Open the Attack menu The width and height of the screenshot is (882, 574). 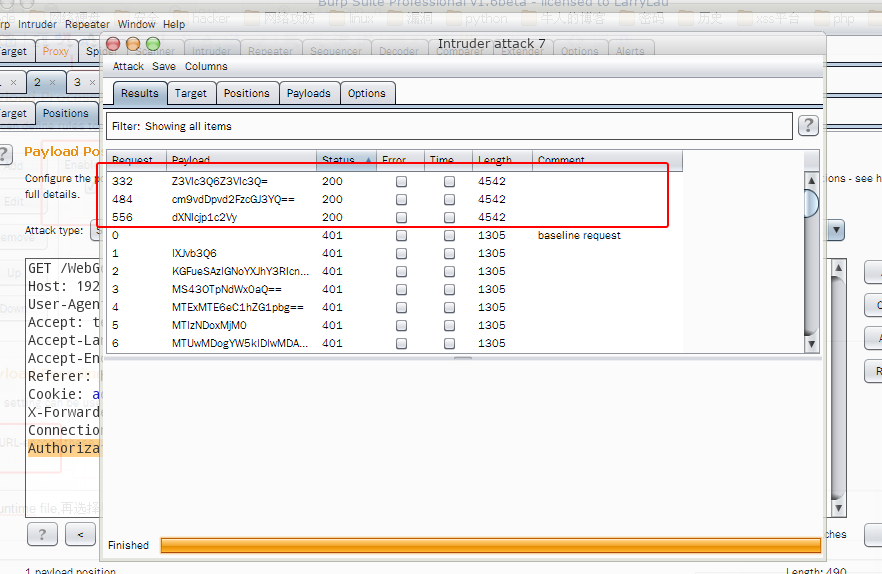128,66
